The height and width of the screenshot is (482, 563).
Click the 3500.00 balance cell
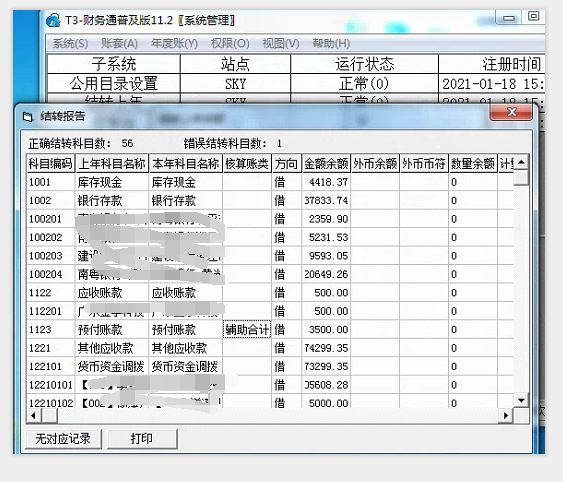(326, 330)
